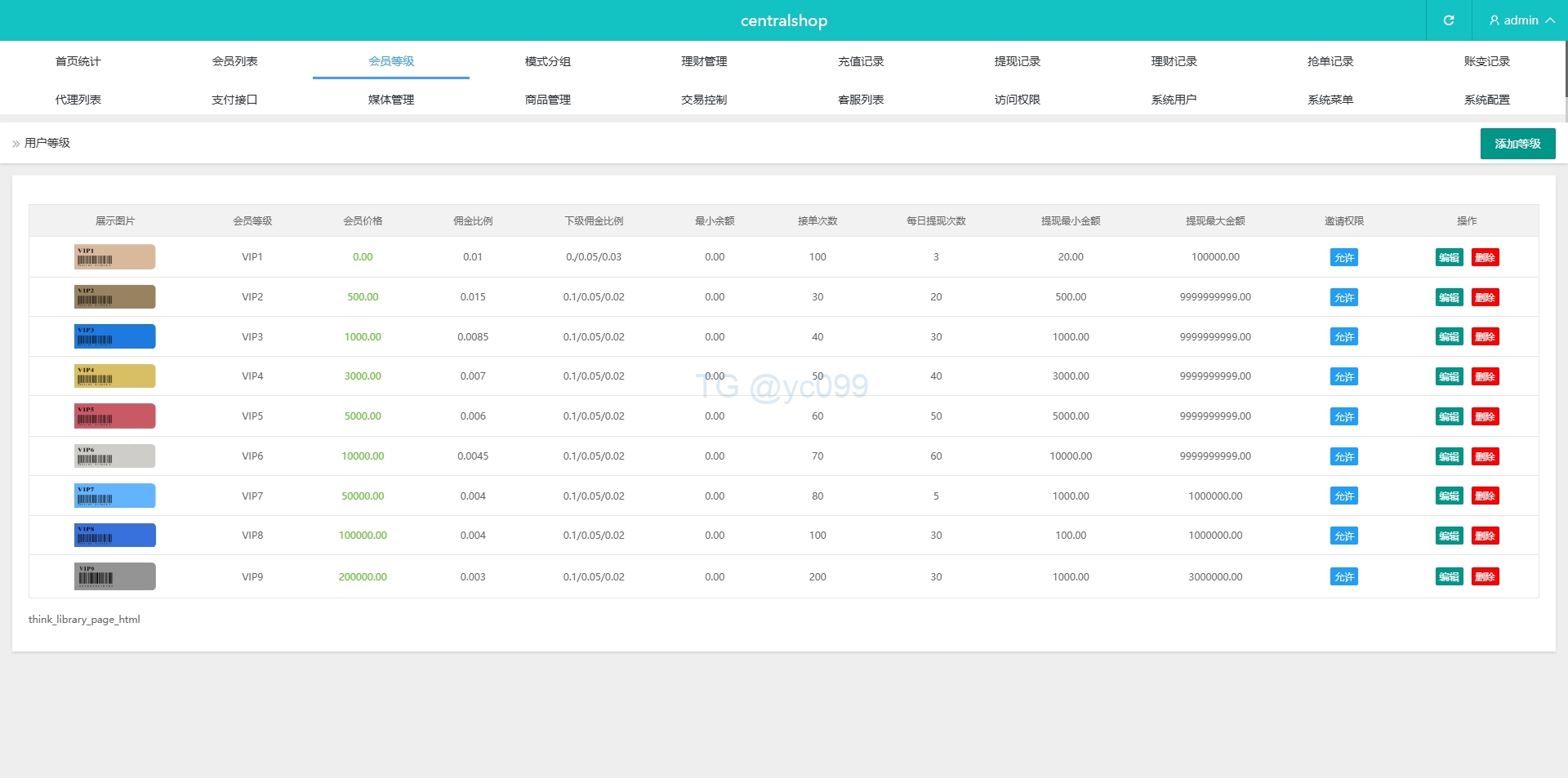Go to 系统配置 menu
This screenshot has width=1568, height=778.
click(1486, 100)
